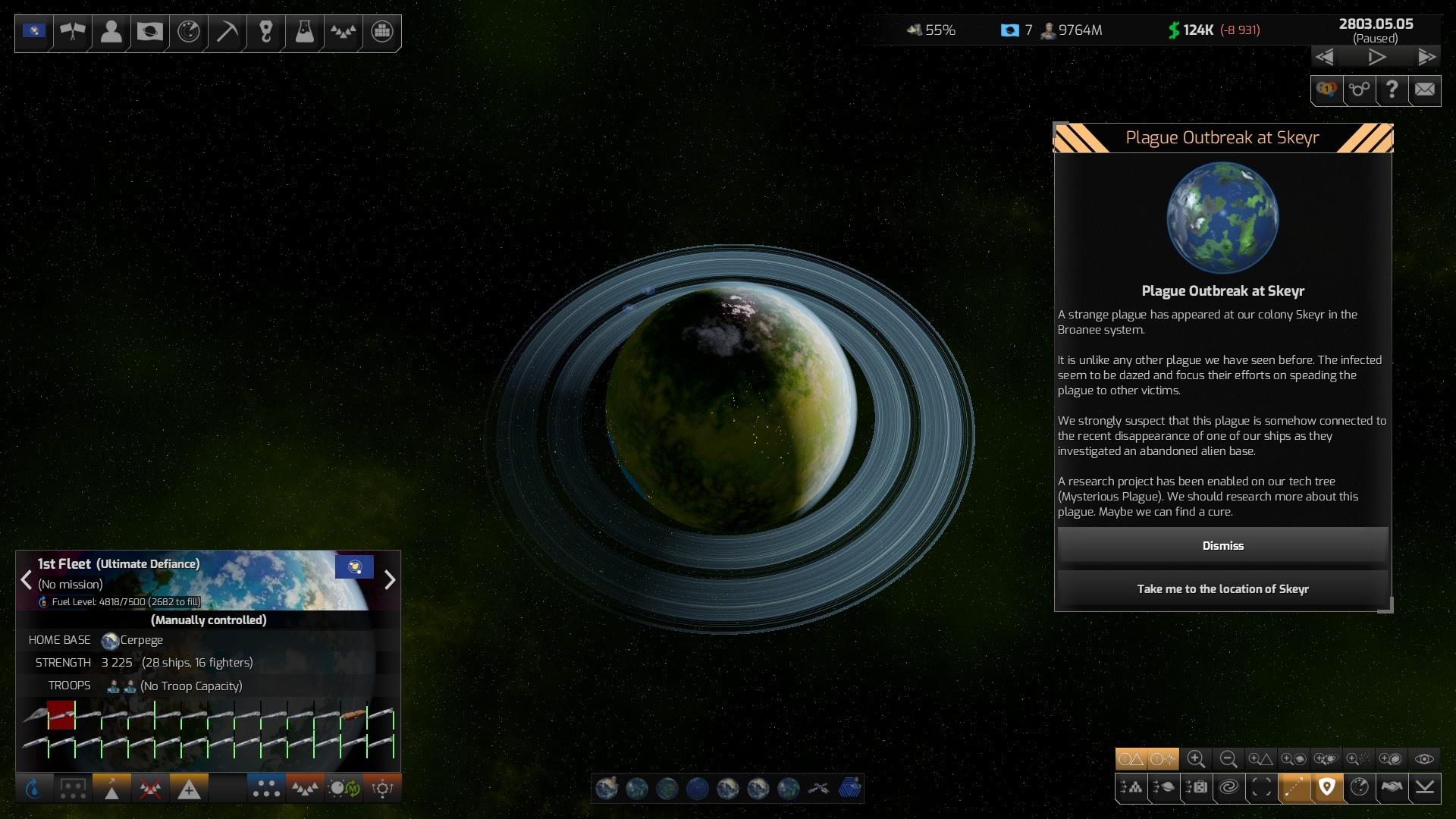Go to next fleet with right chevron
Viewport: 1456px width, 819px height.
point(390,580)
